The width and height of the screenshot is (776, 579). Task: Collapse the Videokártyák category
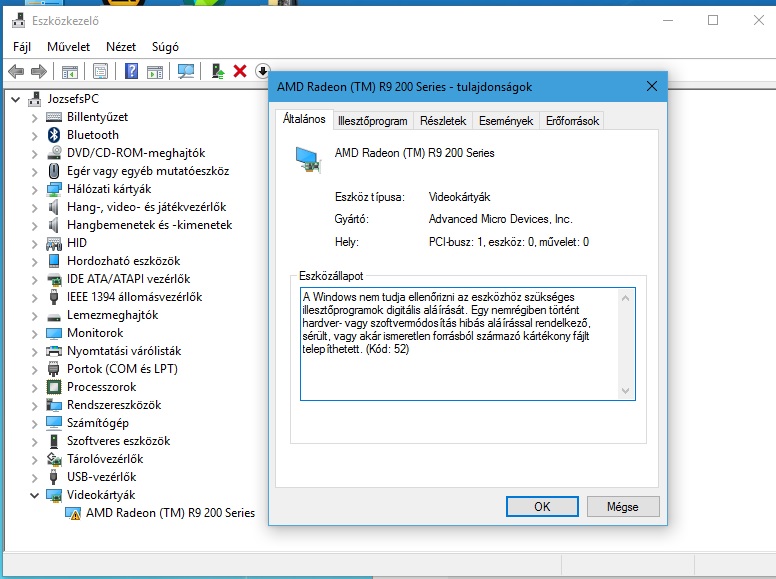pyautogui.click(x=34, y=495)
